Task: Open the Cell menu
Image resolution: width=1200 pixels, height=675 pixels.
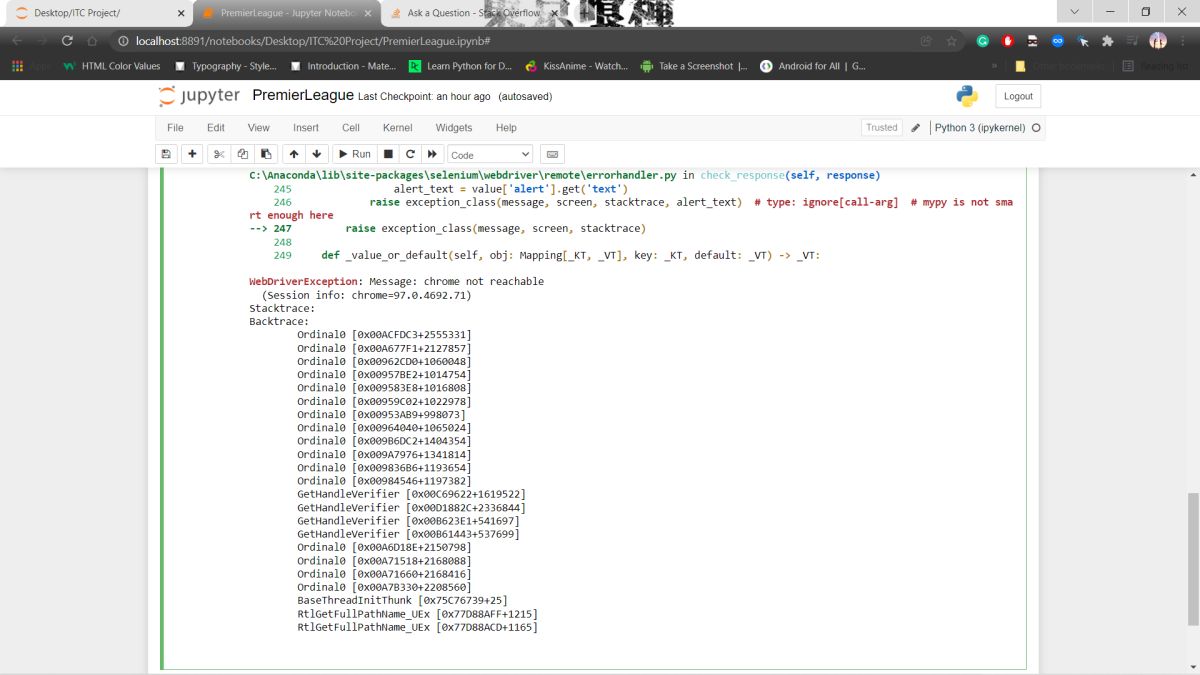Action: (351, 128)
